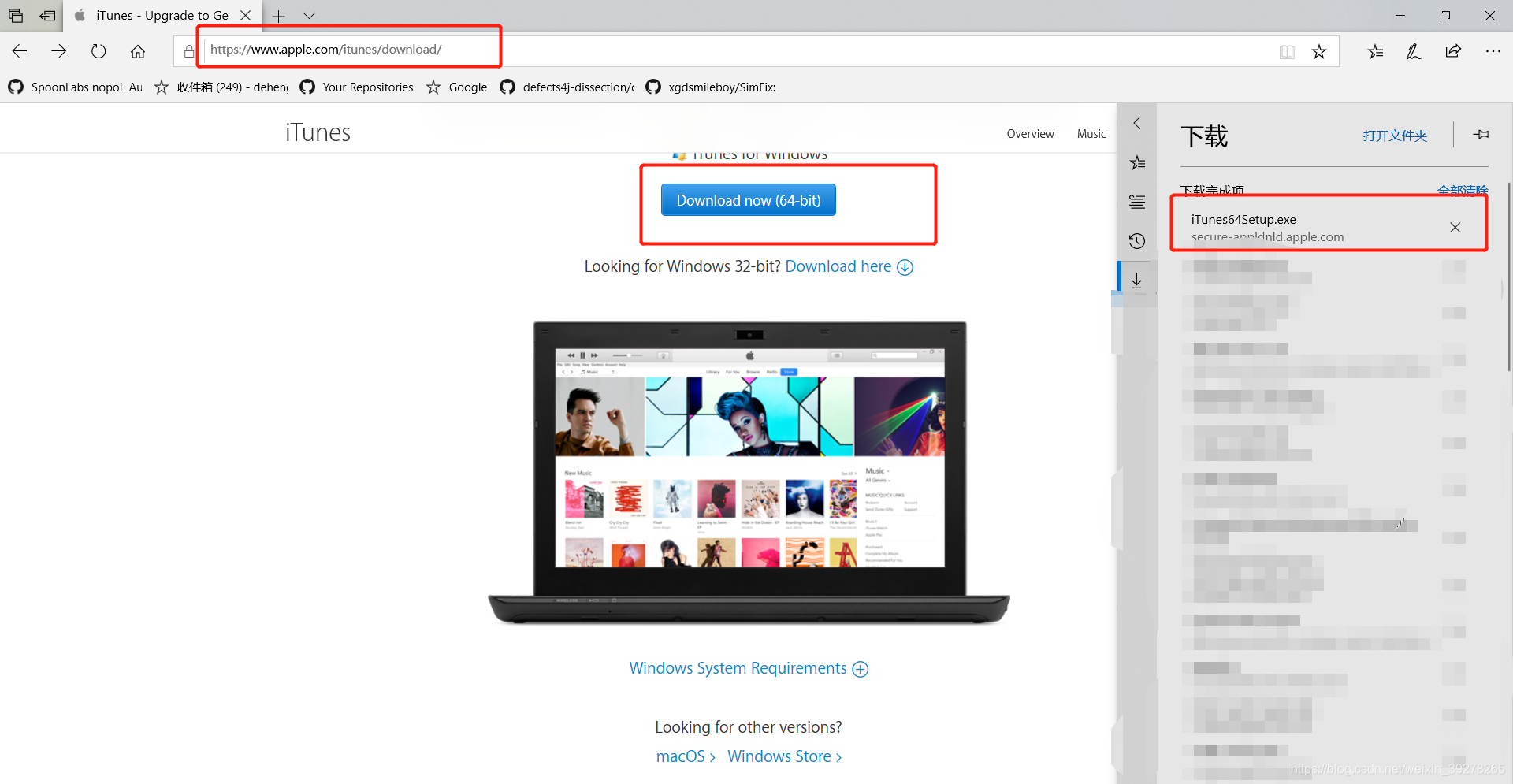The width and height of the screenshot is (1513, 784).
Task: Open the Hub favorites list icon
Action: point(1376,51)
